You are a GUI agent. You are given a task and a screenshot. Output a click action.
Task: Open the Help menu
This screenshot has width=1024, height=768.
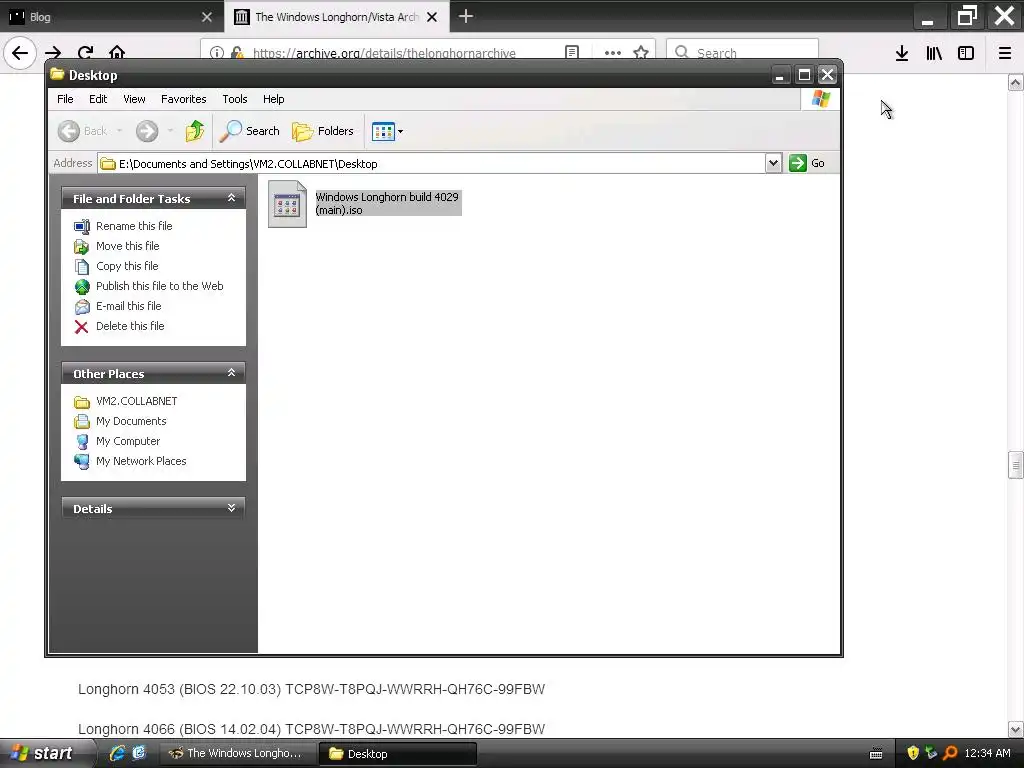pyautogui.click(x=273, y=99)
